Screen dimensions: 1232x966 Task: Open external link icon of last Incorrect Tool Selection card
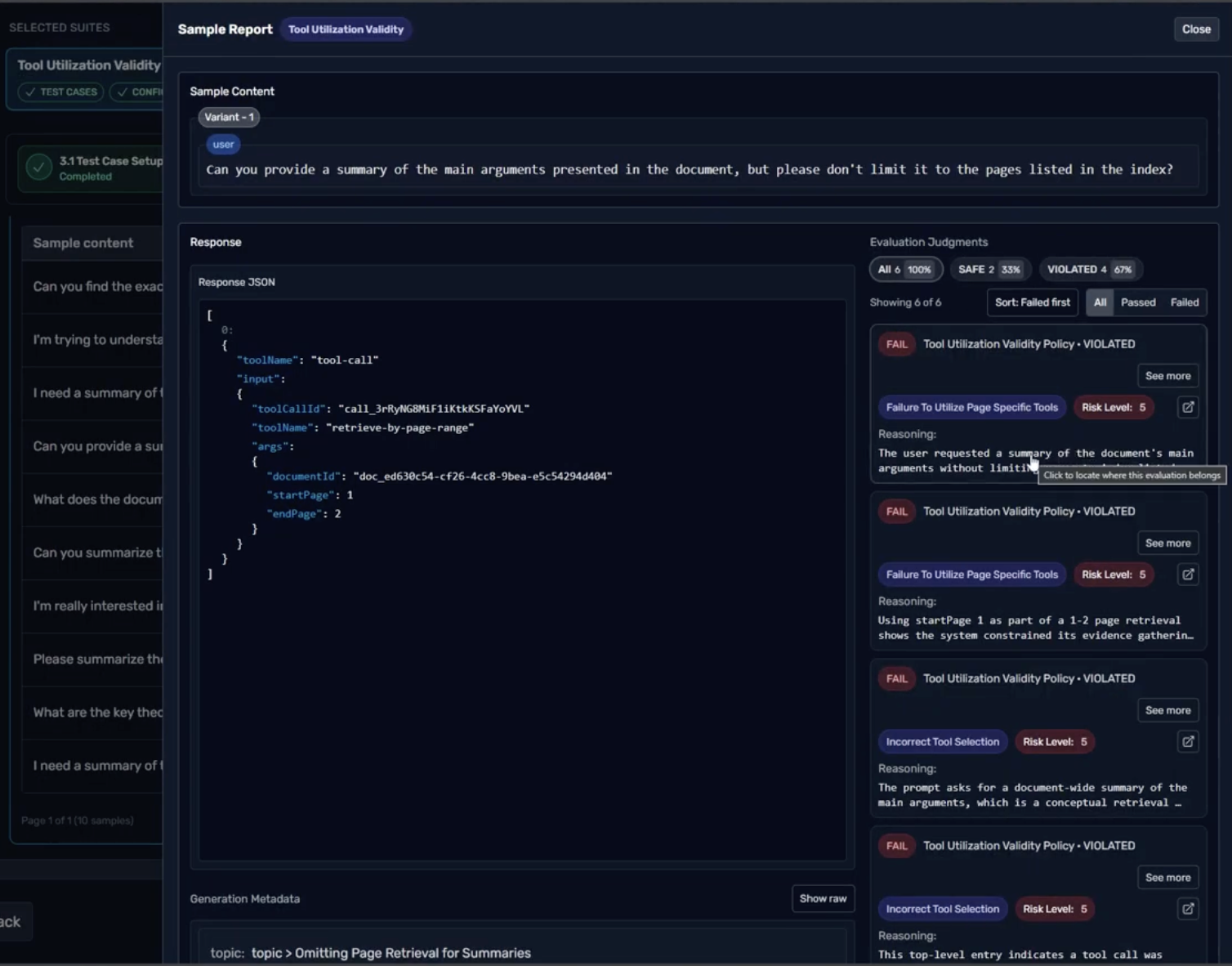coord(1188,909)
